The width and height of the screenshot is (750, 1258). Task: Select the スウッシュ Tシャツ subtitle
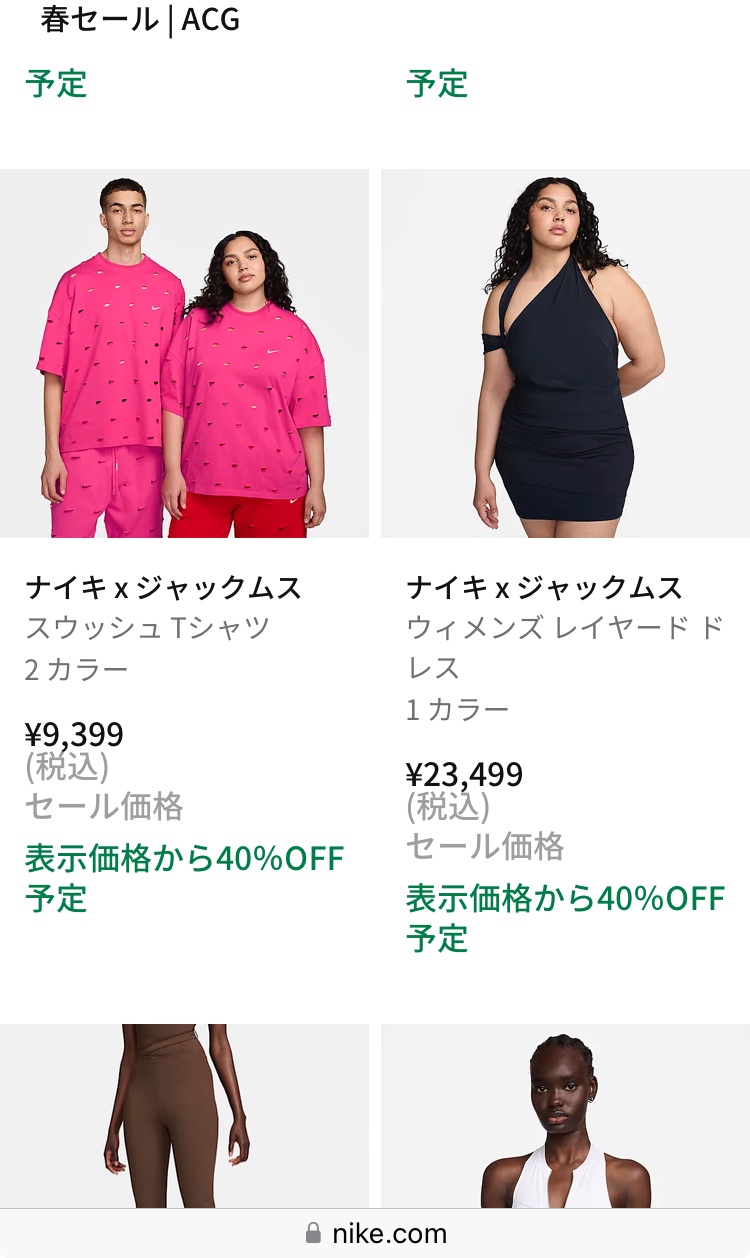148,628
